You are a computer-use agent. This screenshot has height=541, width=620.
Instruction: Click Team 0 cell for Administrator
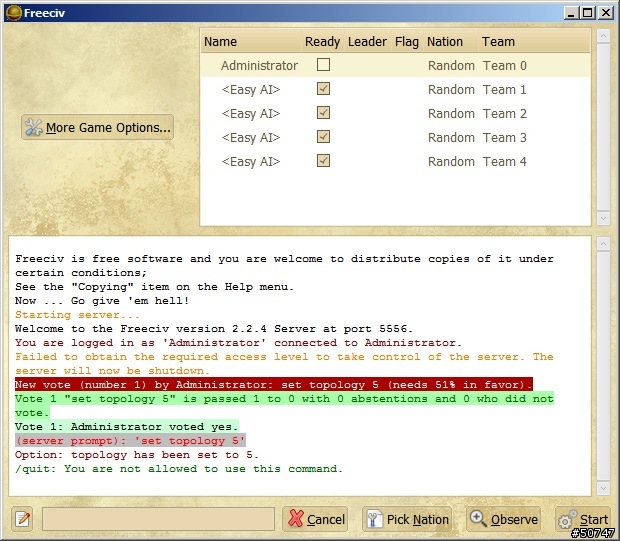click(505, 66)
